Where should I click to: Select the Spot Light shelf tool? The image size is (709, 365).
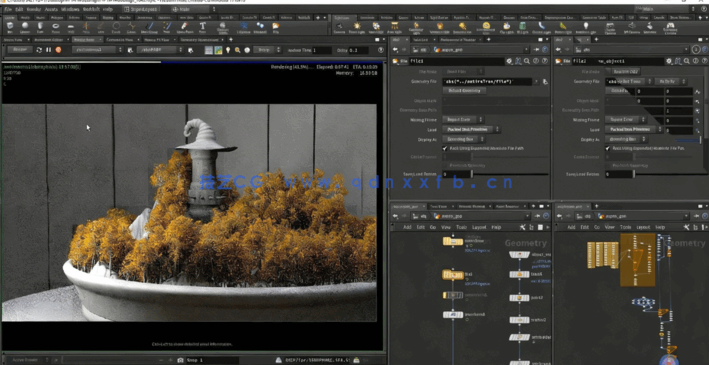pos(376,27)
